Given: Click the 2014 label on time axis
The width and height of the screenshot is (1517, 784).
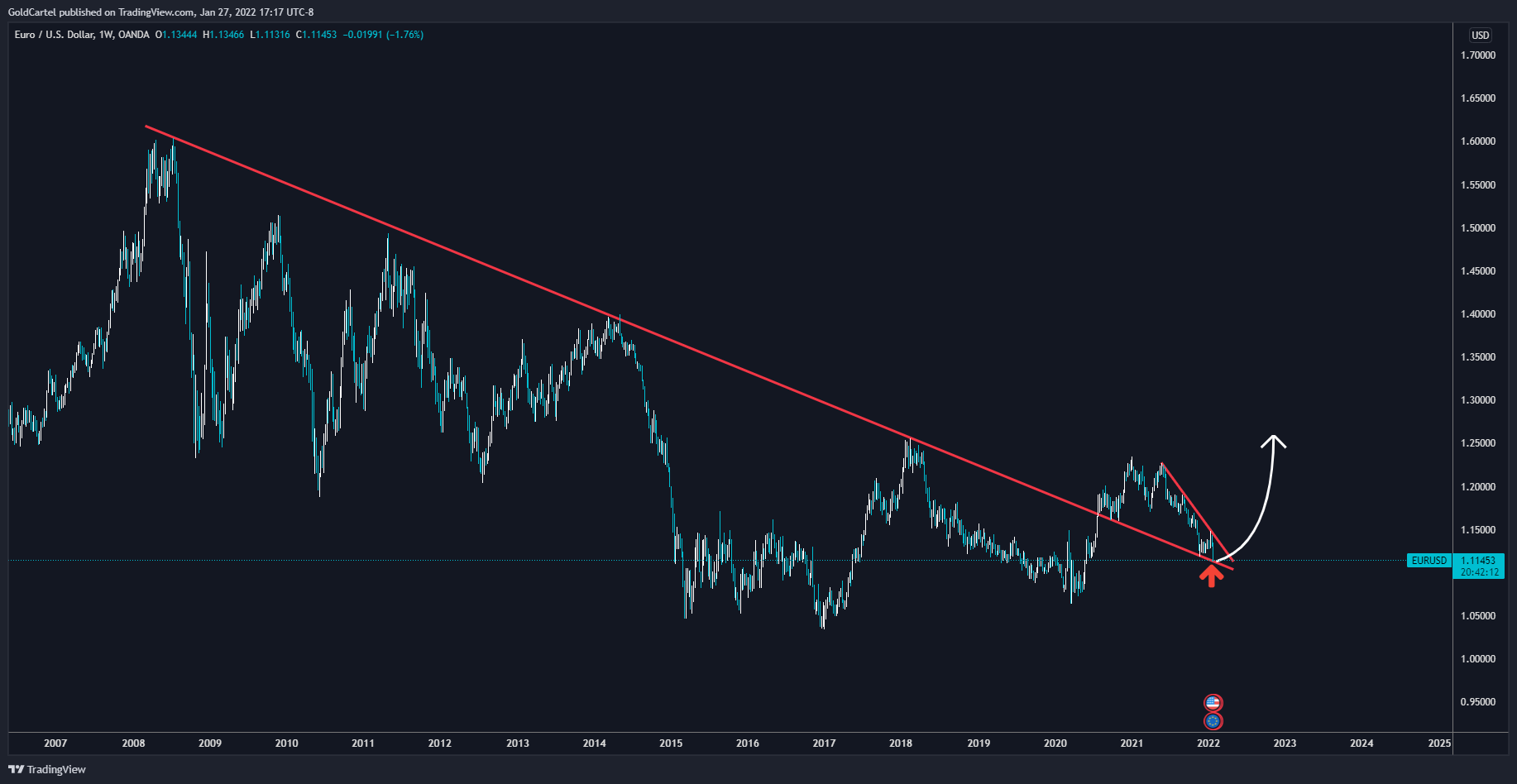Looking at the screenshot, I should [x=594, y=743].
